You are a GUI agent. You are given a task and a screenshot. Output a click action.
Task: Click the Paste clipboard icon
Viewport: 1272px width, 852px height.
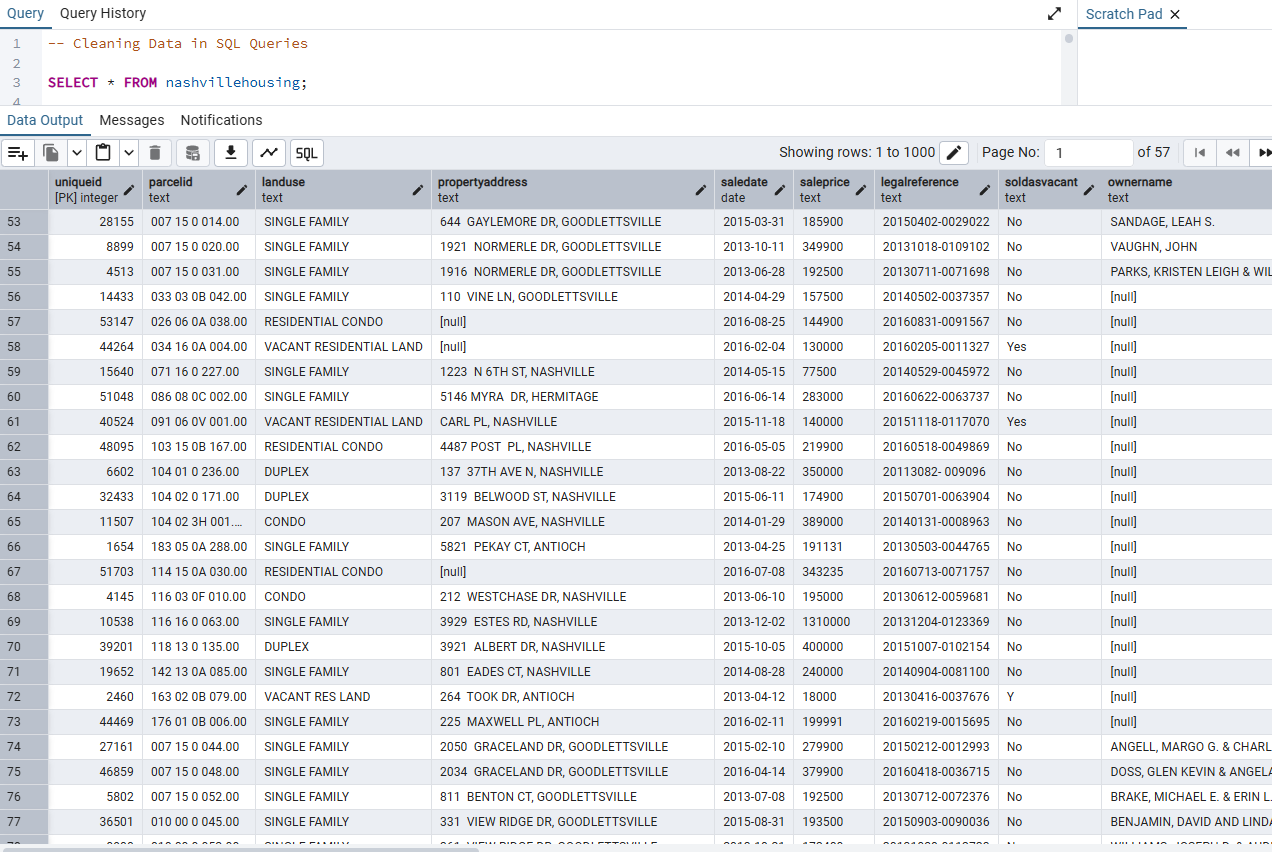pyautogui.click(x=103, y=153)
